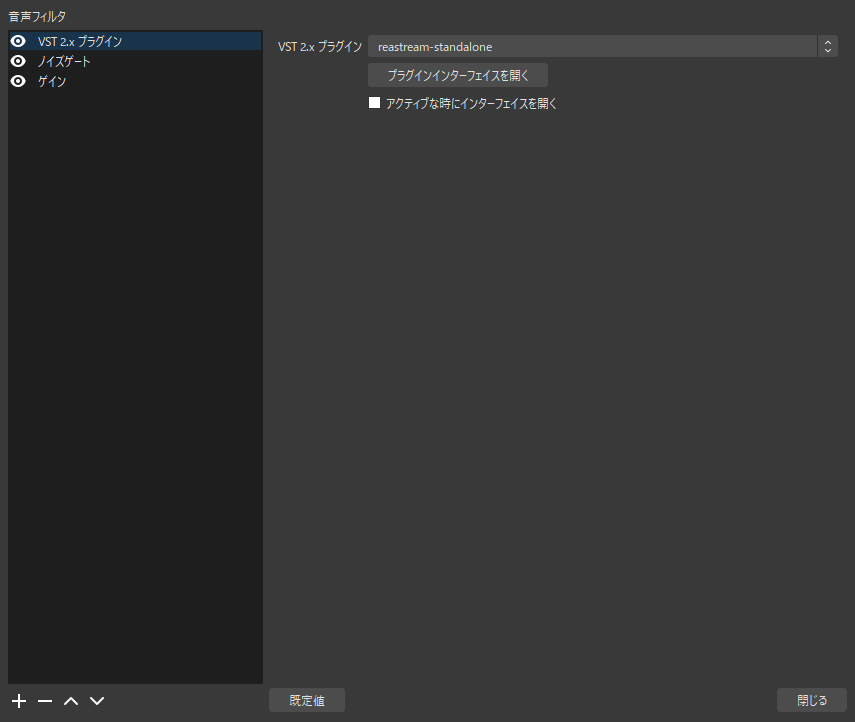Select the ゲイン filter in list
This screenshot has width=855, height=722.
(135, 81)
